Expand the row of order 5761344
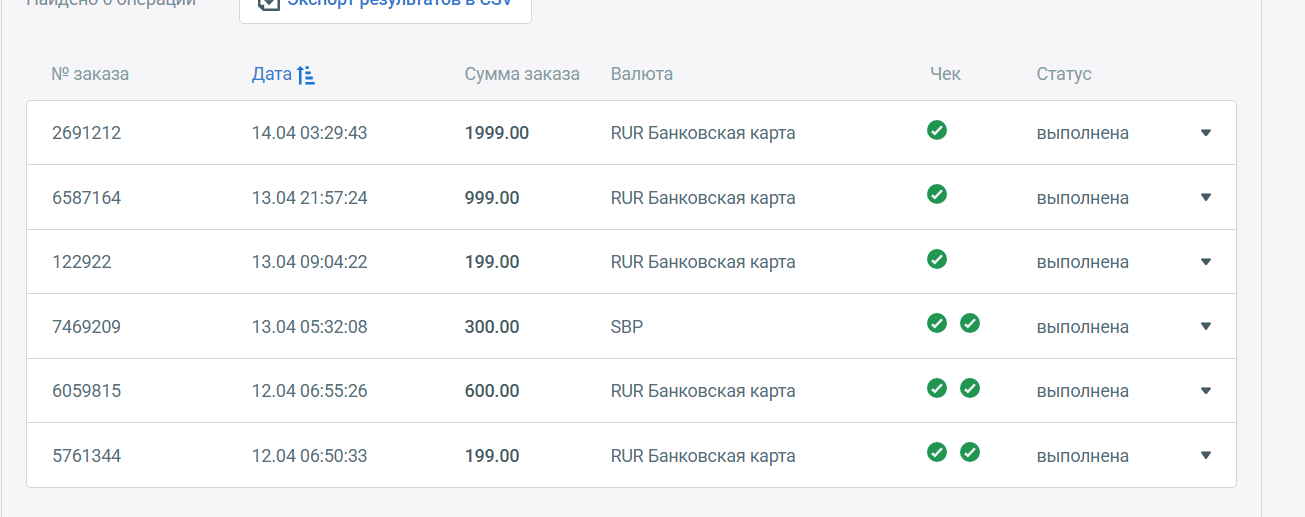This screenshot has height=517, width=1305. 1206,456
